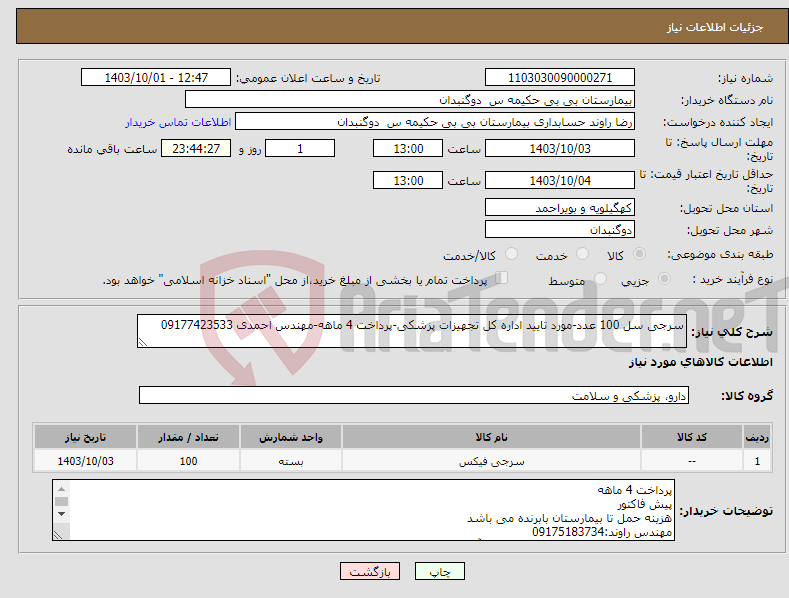Click the نام کالا column header
This screenshot has height=598, width=789.
pyautogui.click(x=491, y=437)
